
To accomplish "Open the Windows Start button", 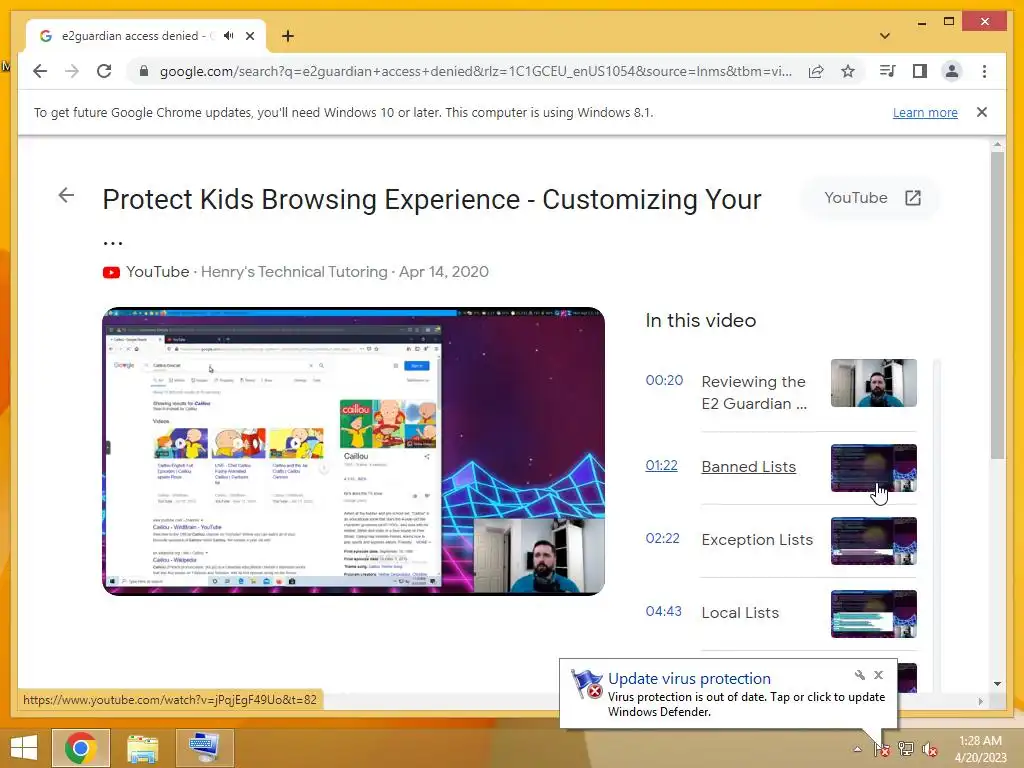I will tap(24, 748).
